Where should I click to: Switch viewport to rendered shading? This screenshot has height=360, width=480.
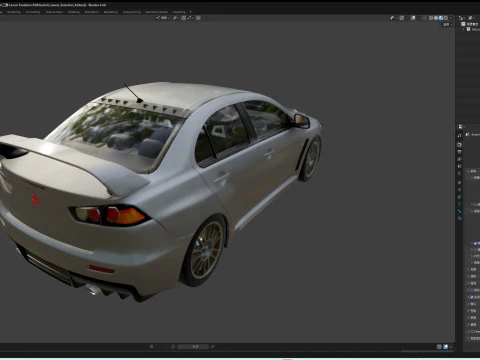point(446,18)
